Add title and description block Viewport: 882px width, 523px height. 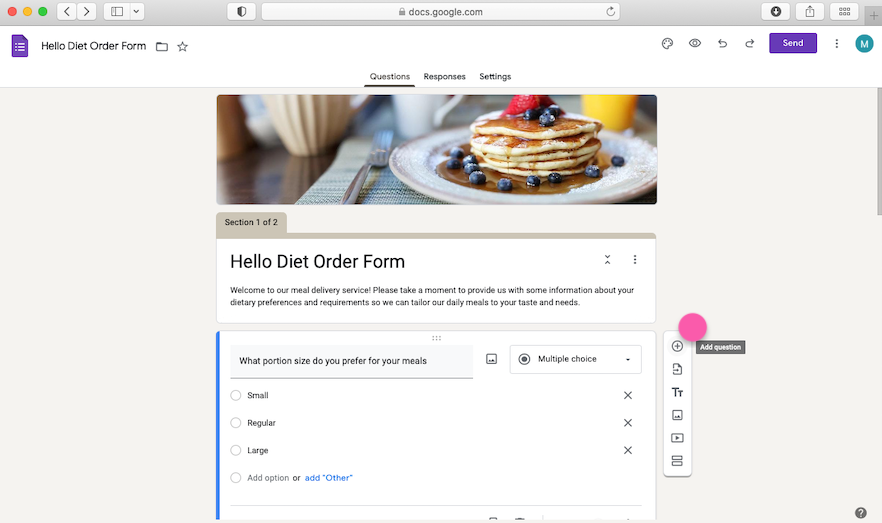click(677, 393)
